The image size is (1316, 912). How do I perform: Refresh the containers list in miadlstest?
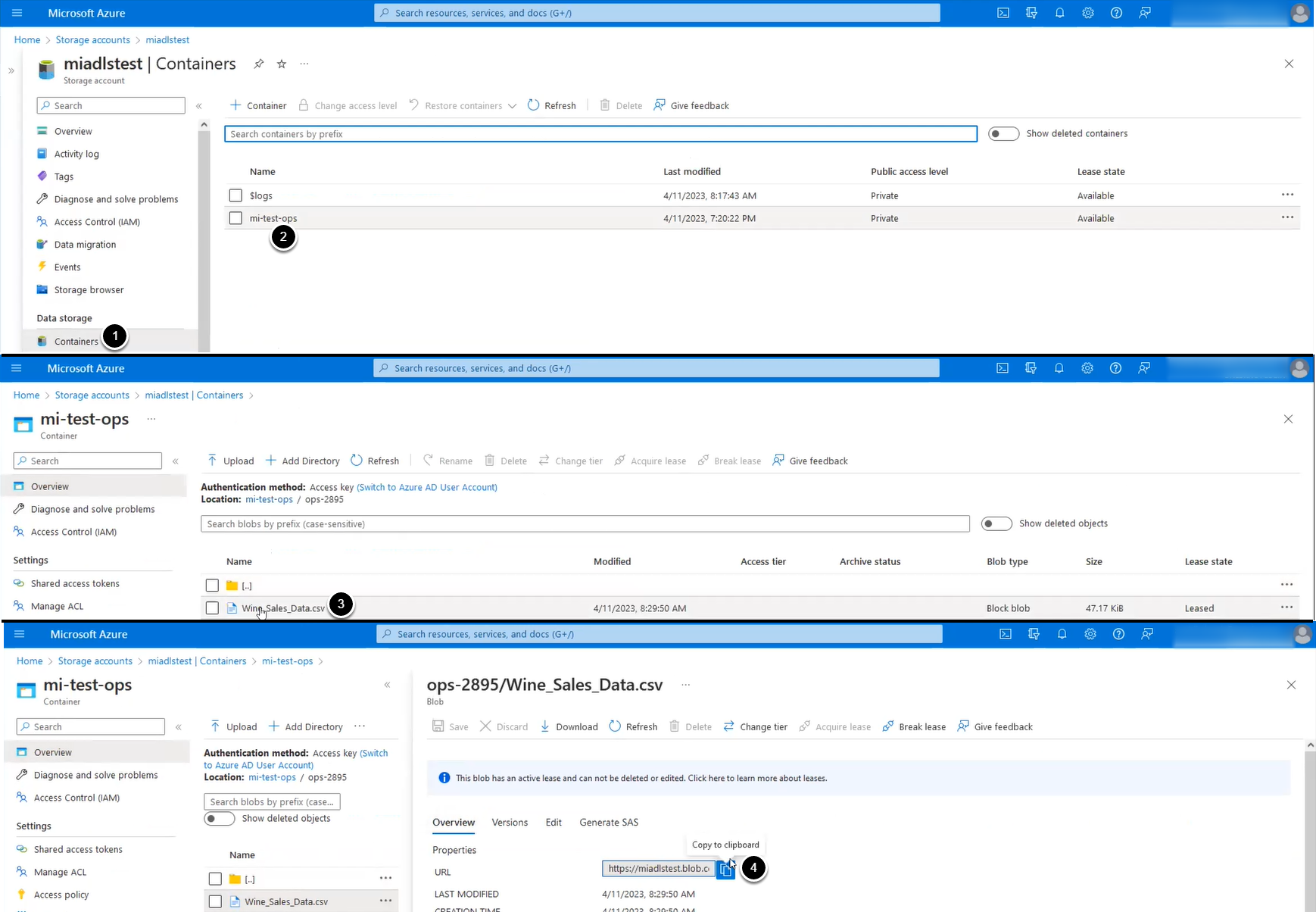coord(551,105)
